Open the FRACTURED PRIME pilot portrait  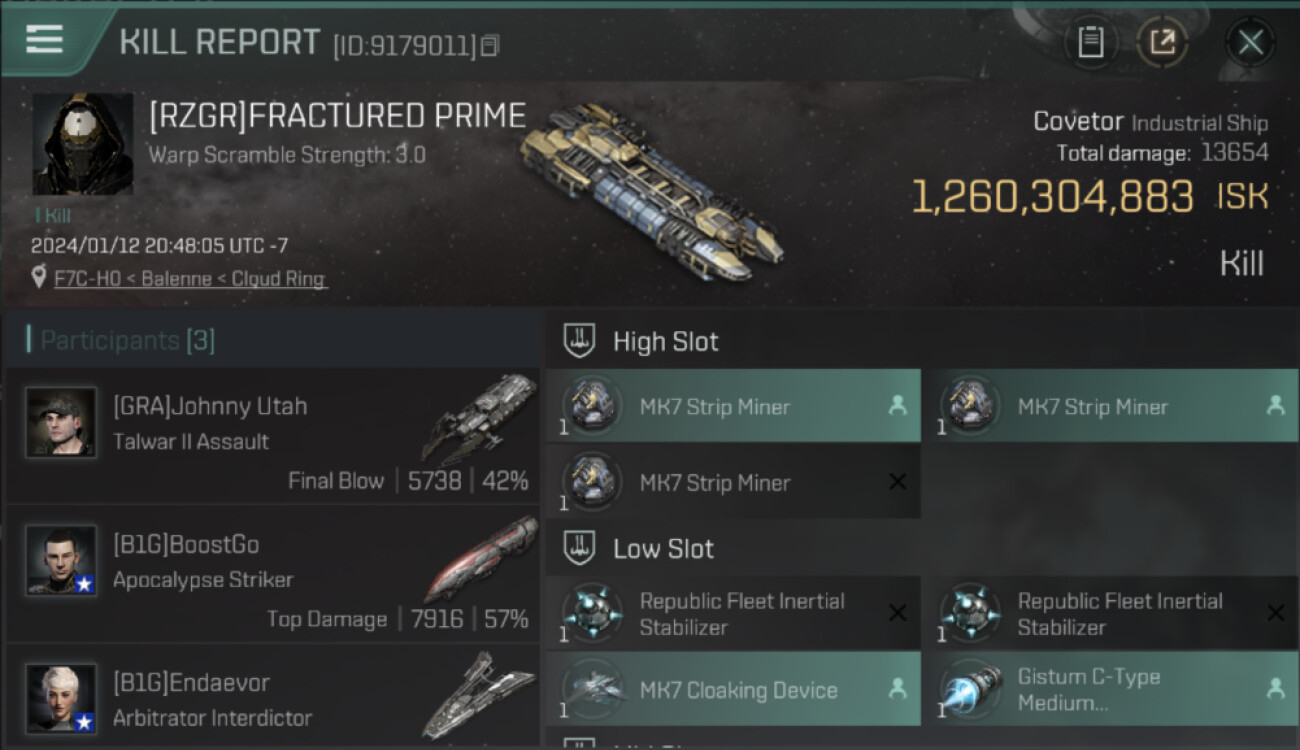coord(82,144)
